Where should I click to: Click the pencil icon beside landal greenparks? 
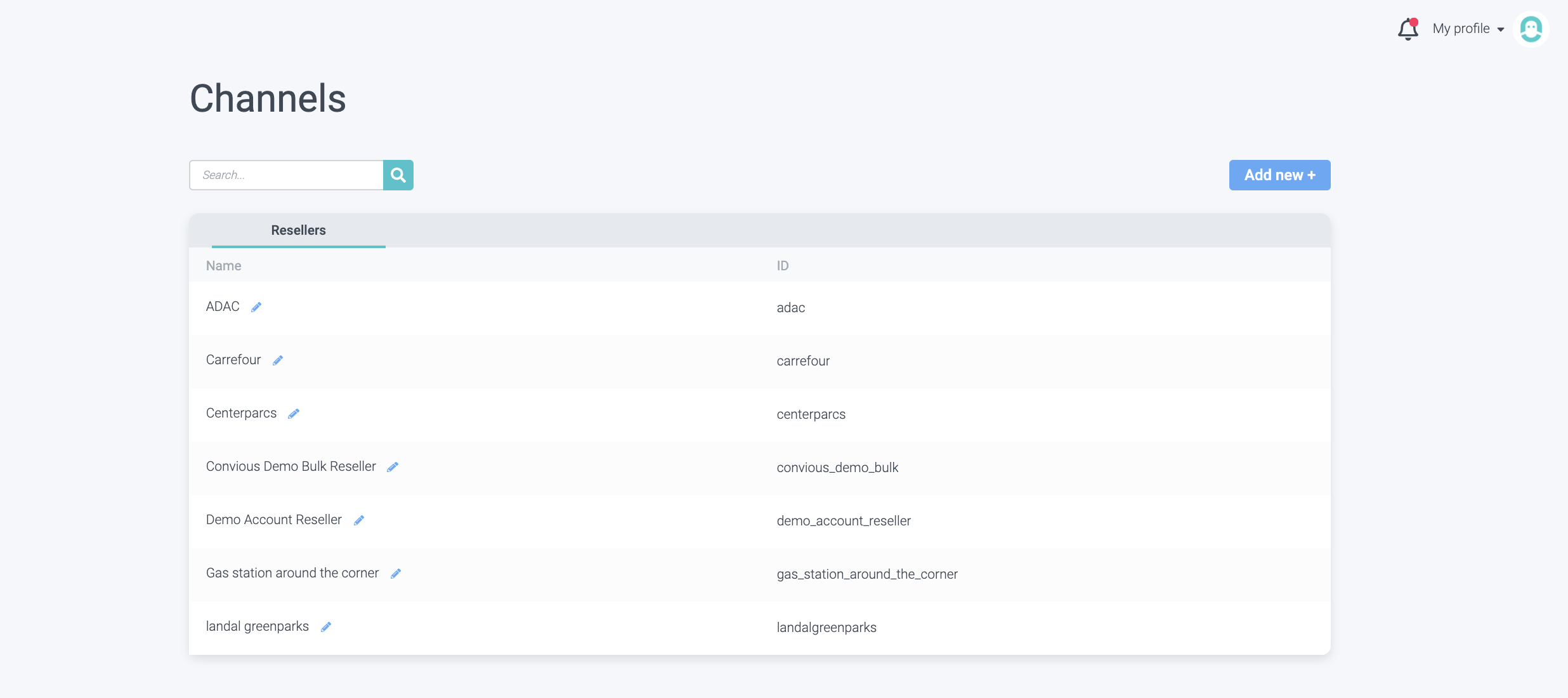tap(326, 627)
